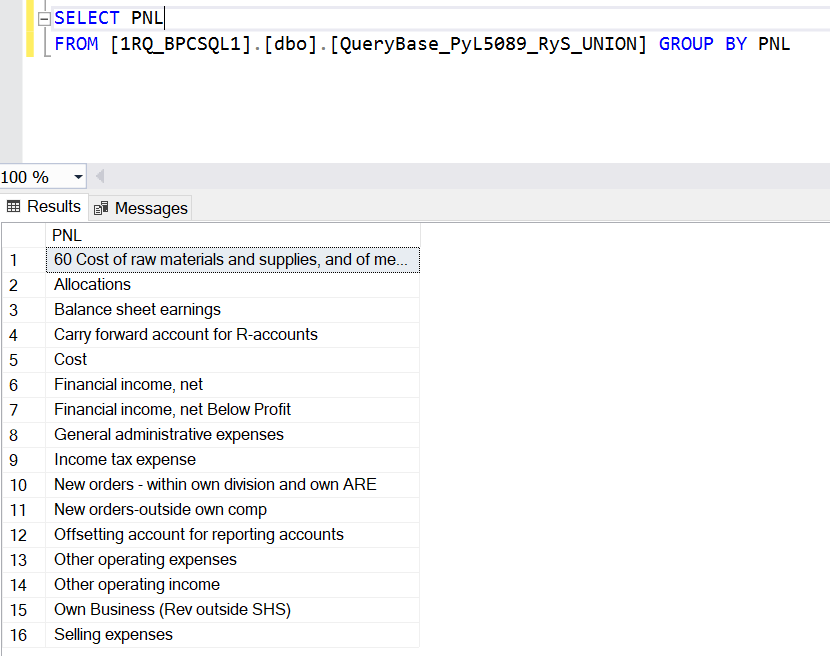Click row header number 9

pyautogui.click(x=24, y=460)
